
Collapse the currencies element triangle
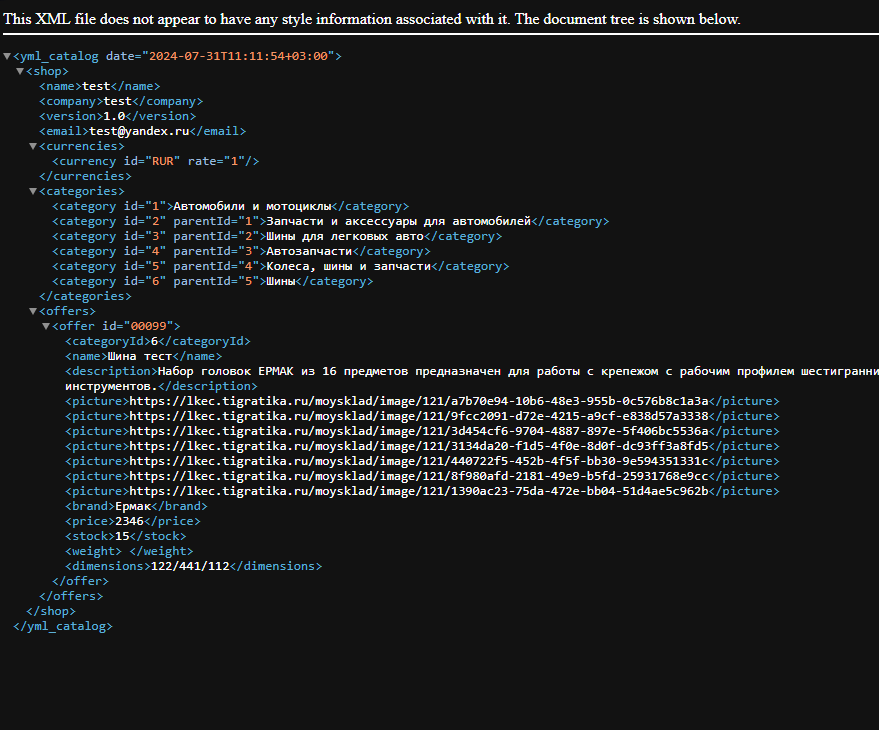[33, 146]
